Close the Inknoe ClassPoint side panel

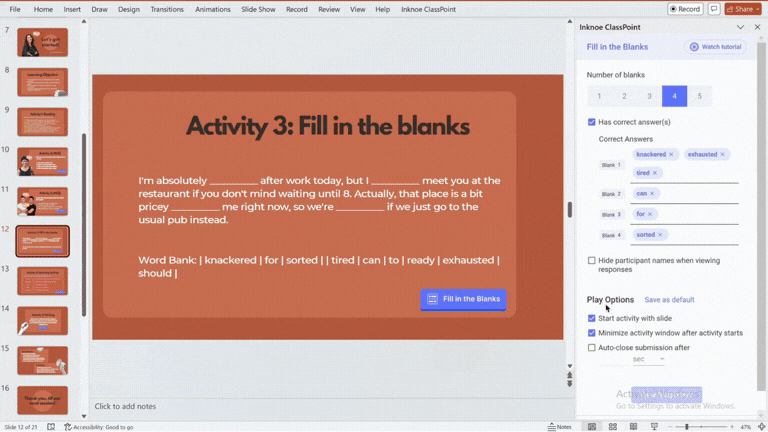coord(757,27)
